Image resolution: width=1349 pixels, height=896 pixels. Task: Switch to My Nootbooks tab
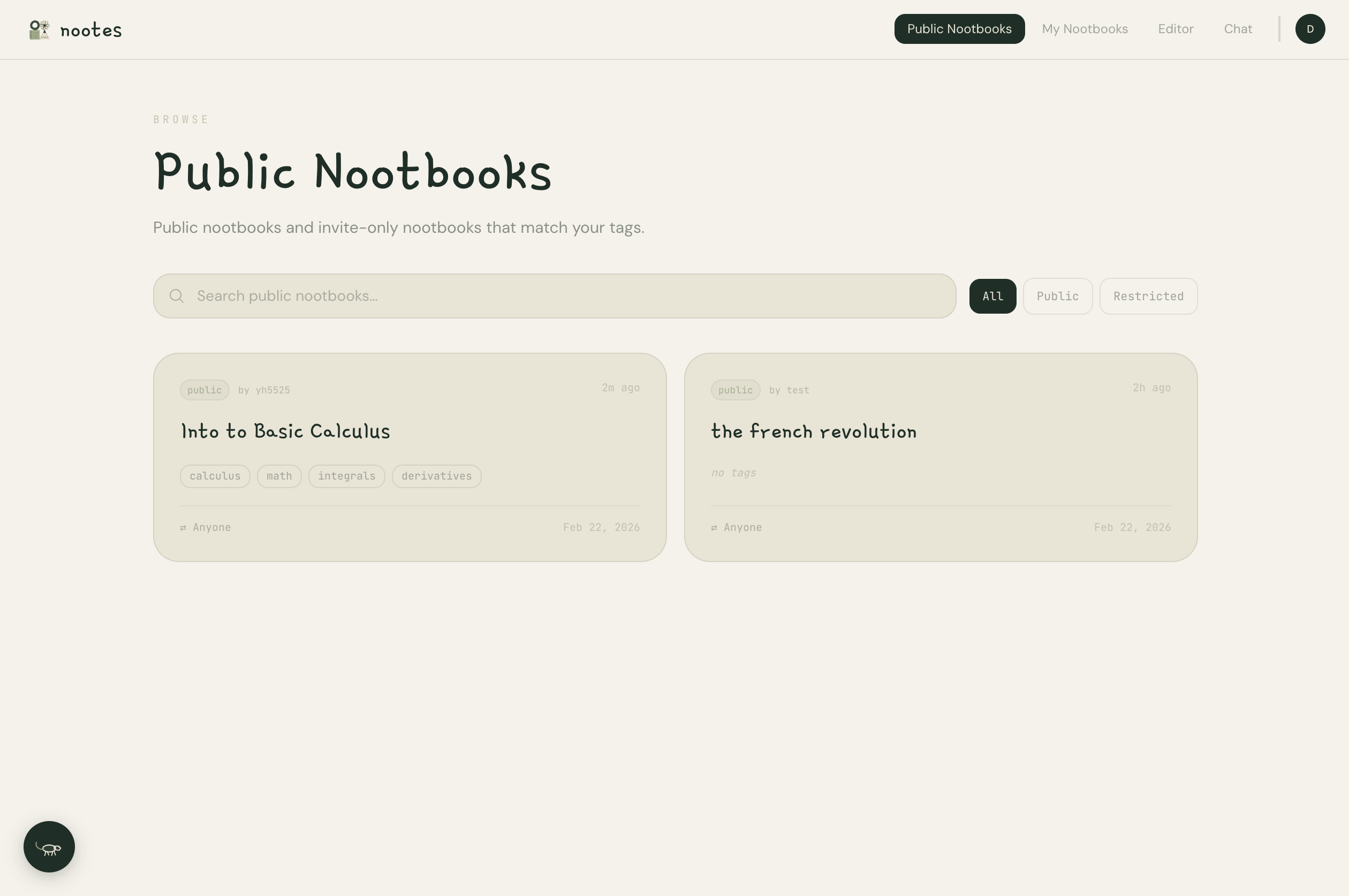coord(1085,29)
